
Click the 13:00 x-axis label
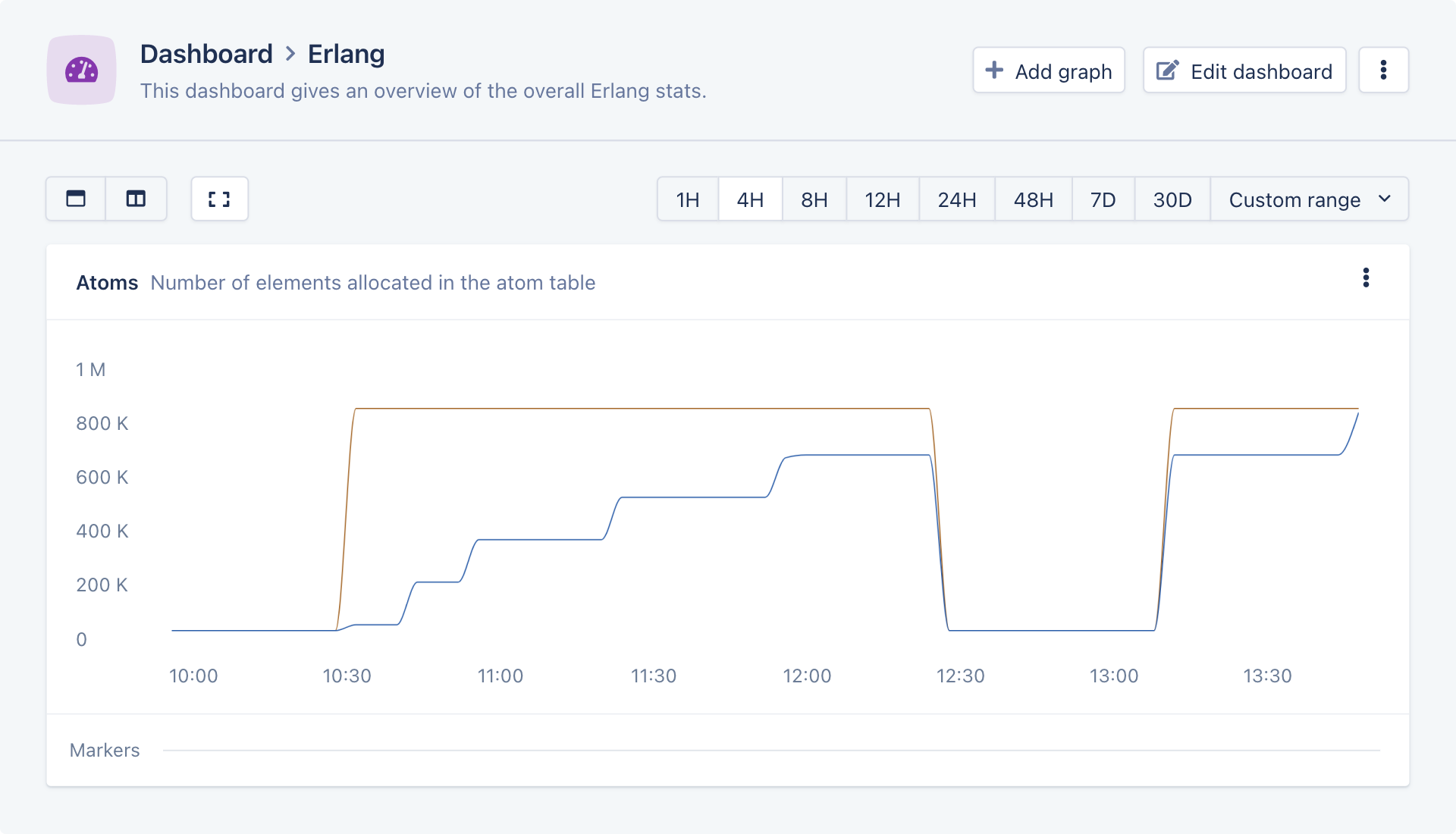pyautogui.click(x=1114, y=676)
